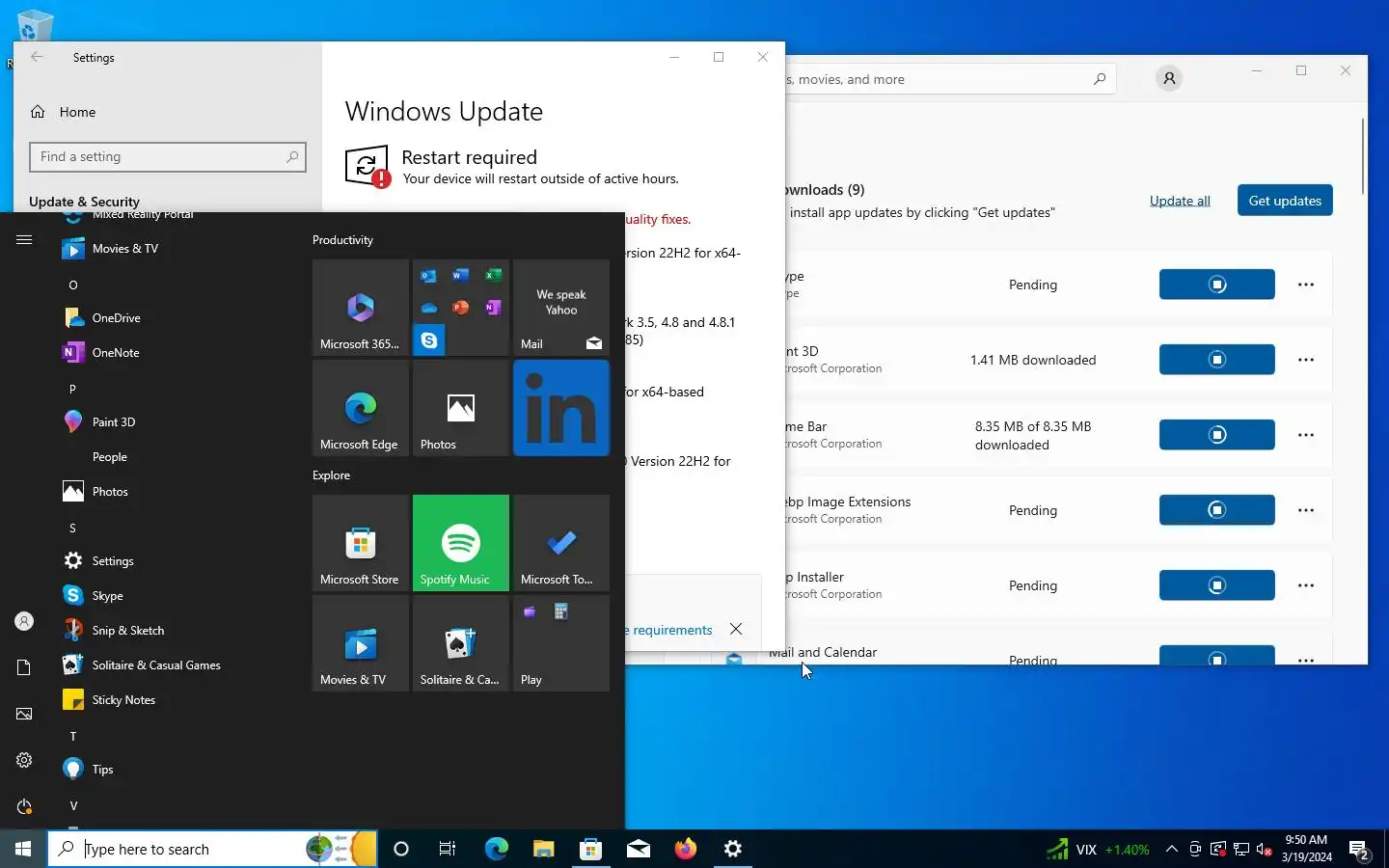Screen dimensions: 1389x868
Task: Dismiss the requirements banner in Settings
Action: pos(736,629)
